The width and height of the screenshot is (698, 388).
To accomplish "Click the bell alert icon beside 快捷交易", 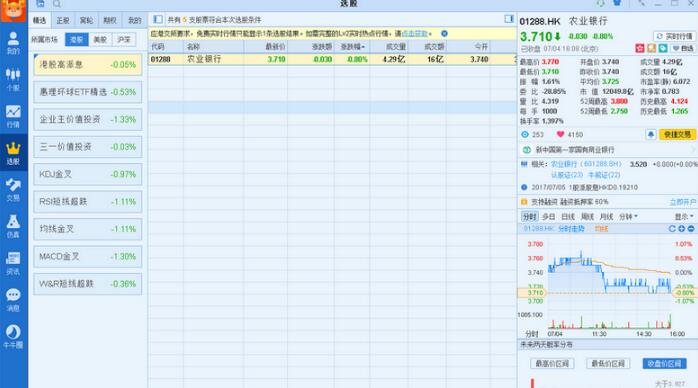I will [x=650, y=134].
